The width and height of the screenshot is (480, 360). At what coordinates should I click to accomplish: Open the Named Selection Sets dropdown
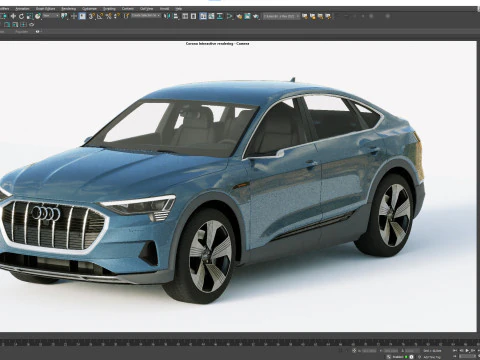[146, 16]
